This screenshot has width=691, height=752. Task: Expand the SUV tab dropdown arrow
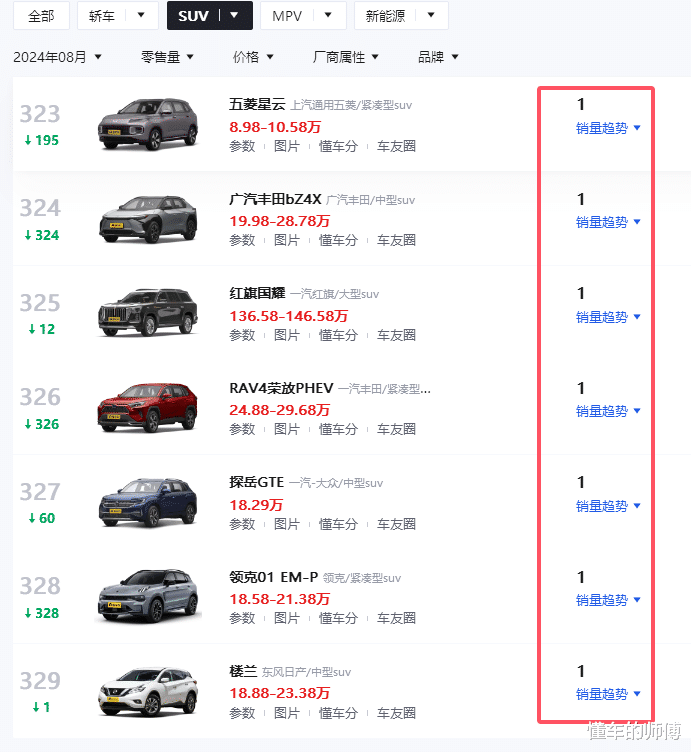click(234, 15)
